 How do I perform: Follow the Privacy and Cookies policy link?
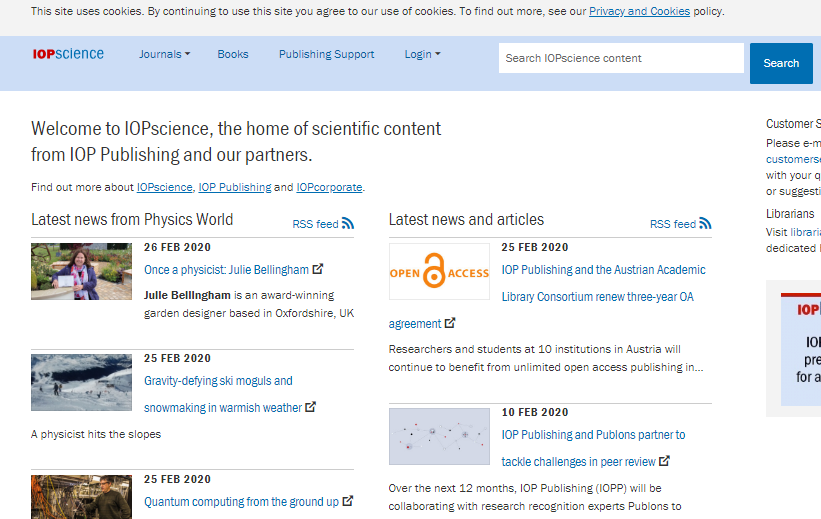pos(639,12)
